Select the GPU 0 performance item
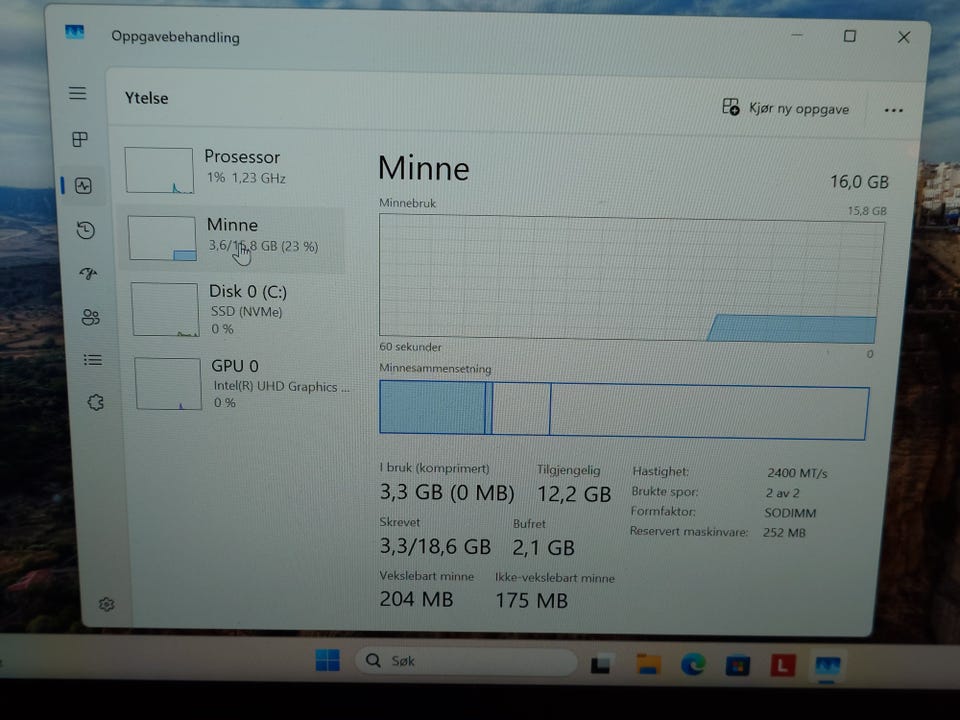Viewport: 960px width, 720px height. [239, 384]
